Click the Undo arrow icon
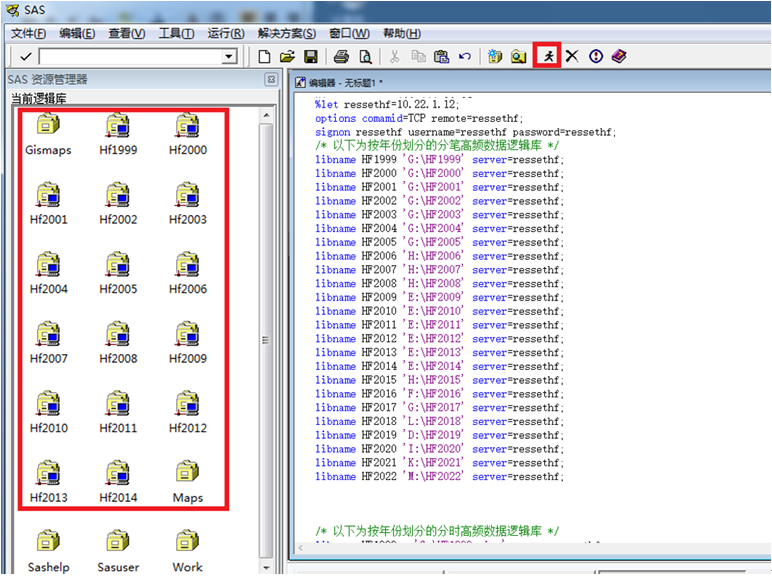Viewport: 772px width, 577px height. pyautogui.click(x=465, y=57)
